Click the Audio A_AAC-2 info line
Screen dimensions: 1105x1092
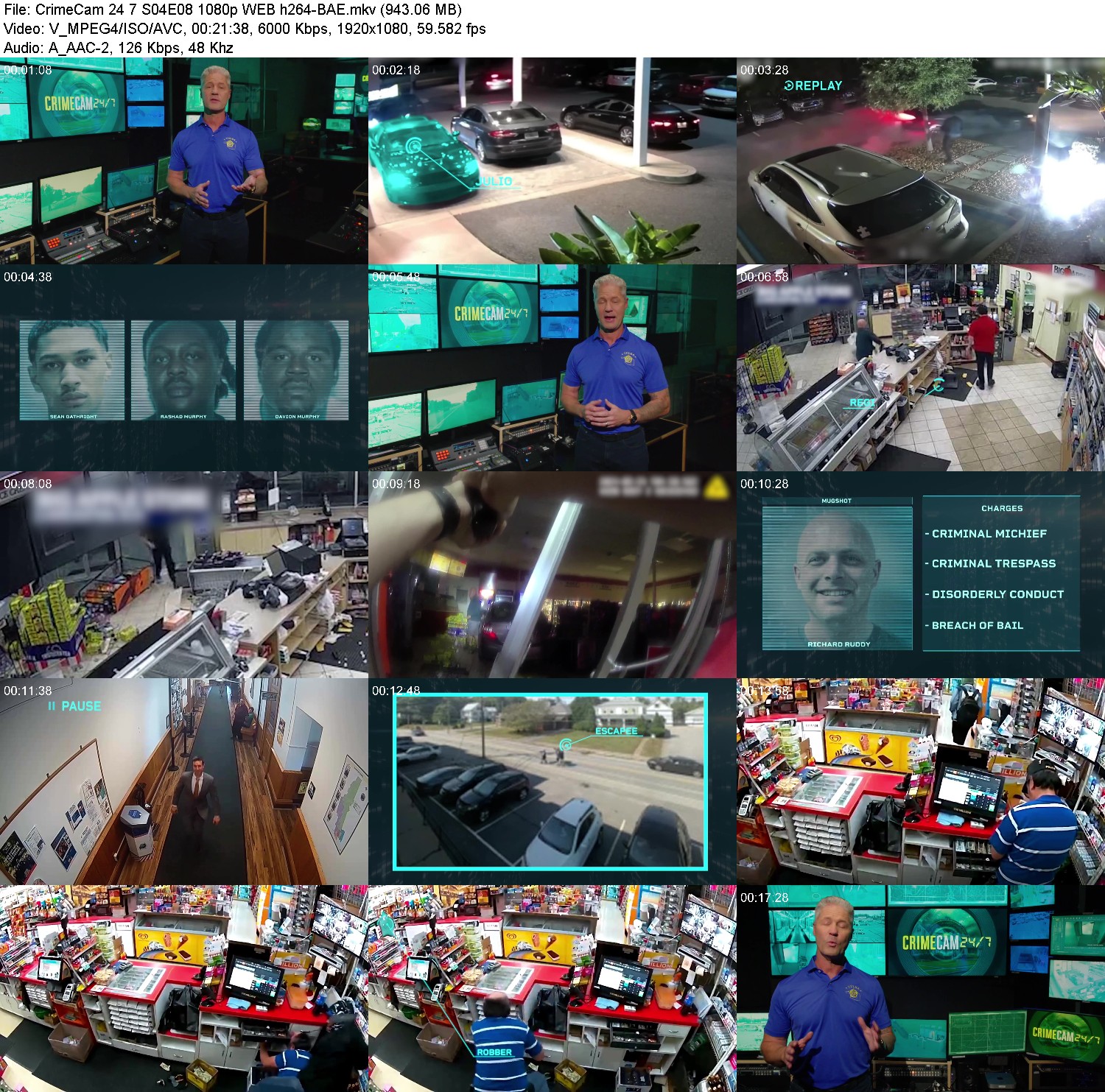click(119, 48)
